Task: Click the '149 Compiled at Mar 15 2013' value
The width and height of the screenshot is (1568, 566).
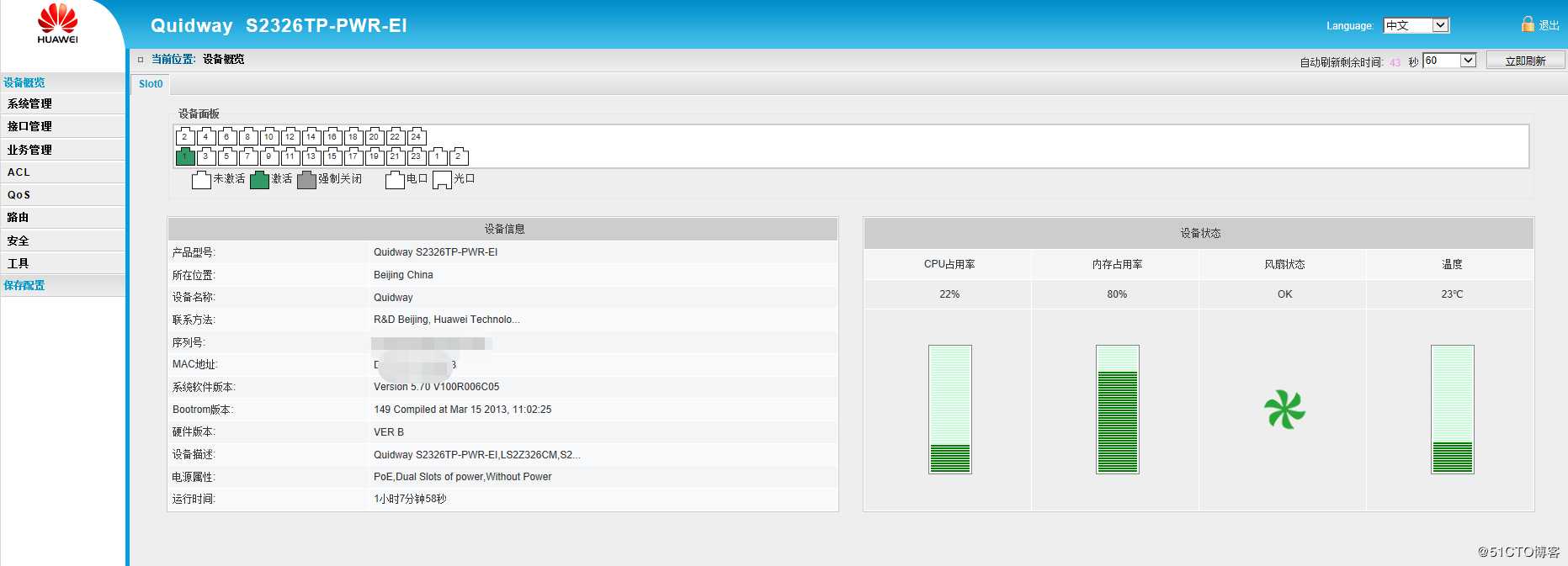Action: [x=463, y=410]
